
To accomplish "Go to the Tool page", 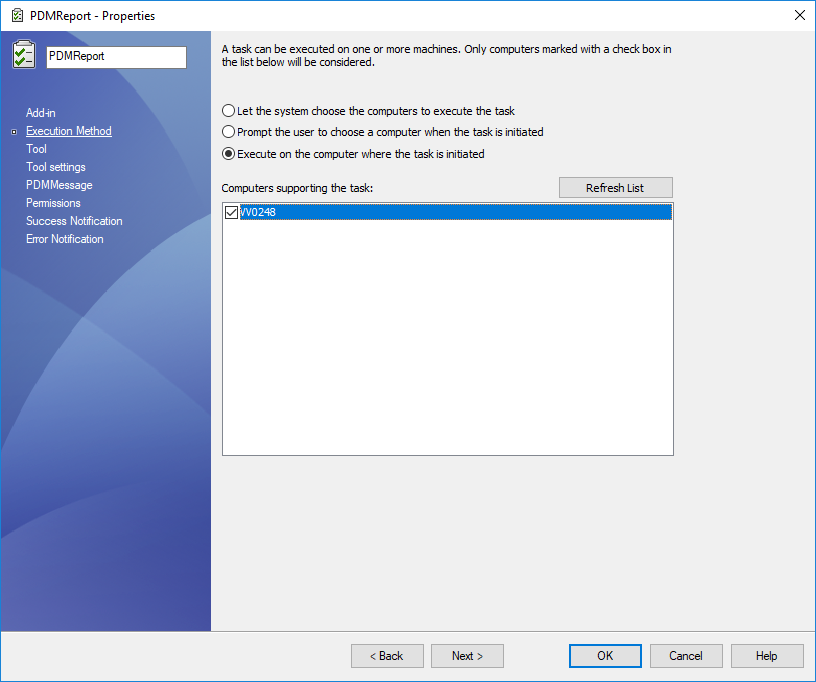I will (36, 149).
